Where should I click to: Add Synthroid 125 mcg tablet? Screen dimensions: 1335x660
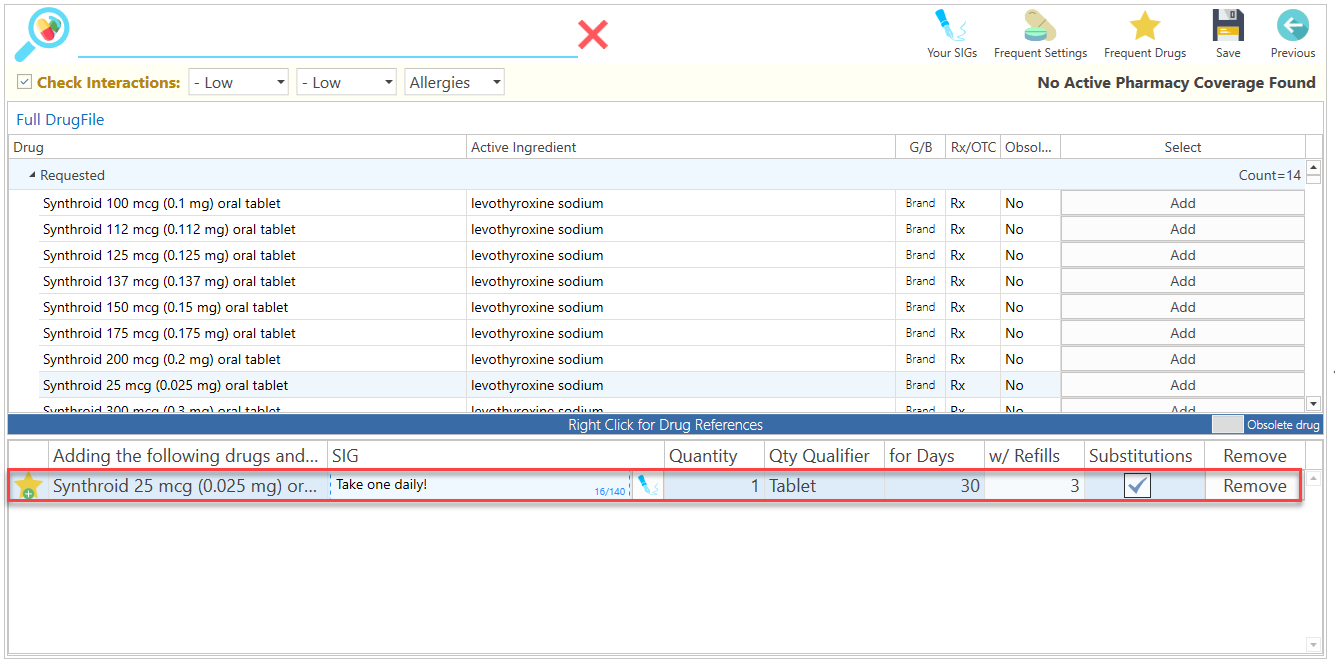point(1183,255)
